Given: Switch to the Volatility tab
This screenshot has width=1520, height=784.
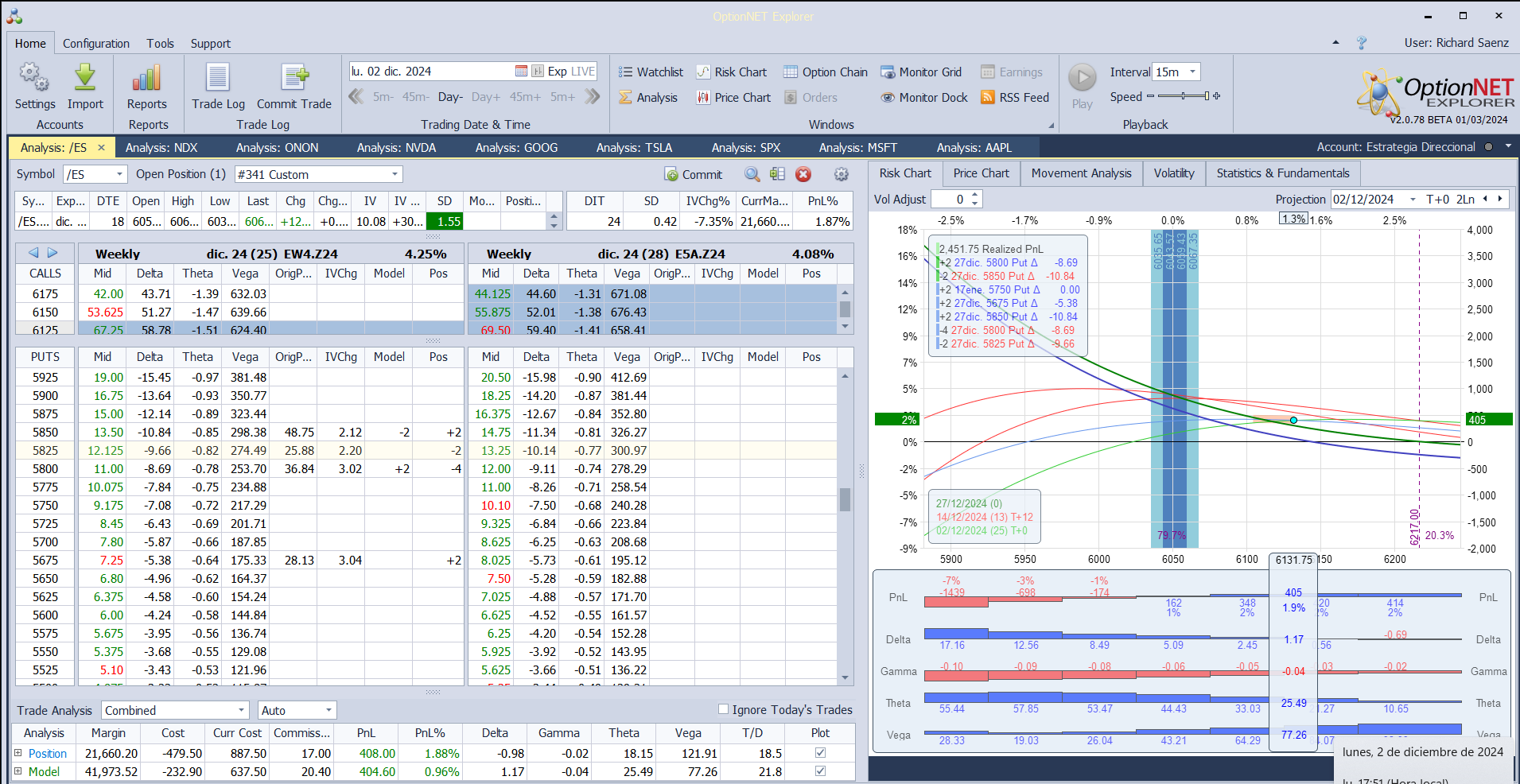Looking at the screenshot, I should tap(1174, 173).
